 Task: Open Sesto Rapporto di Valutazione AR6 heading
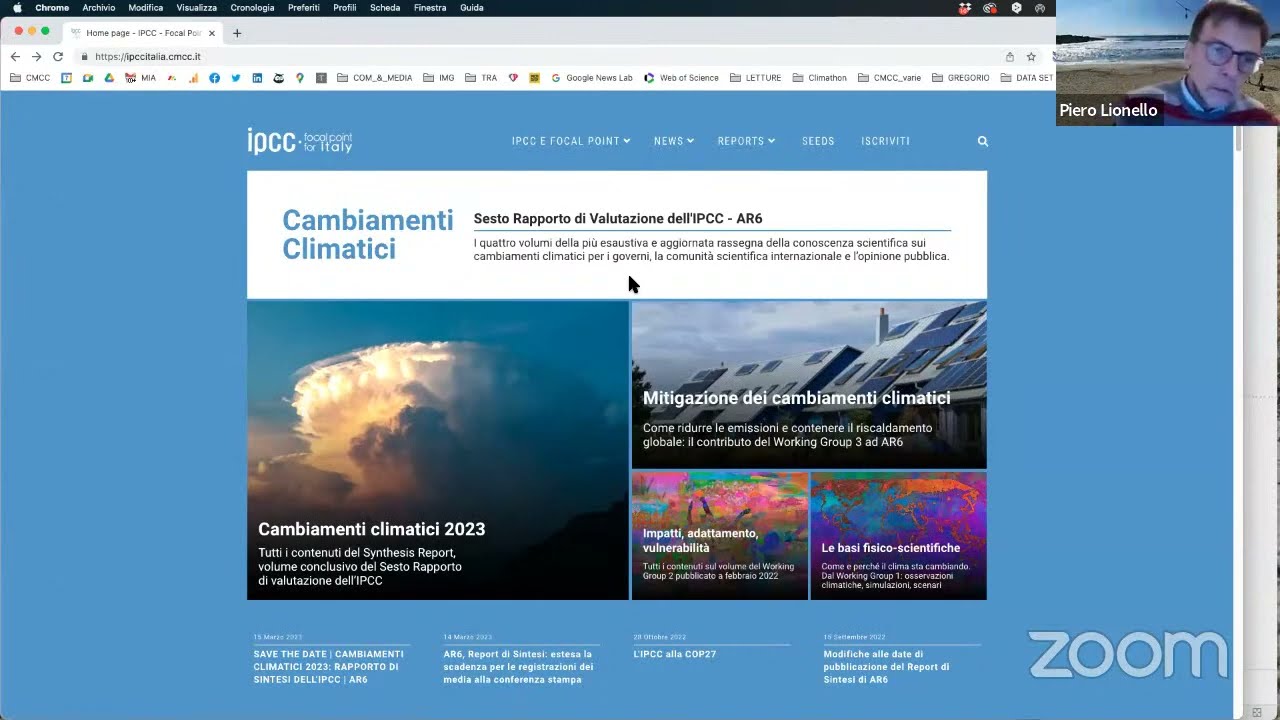(x=618, y=218)
